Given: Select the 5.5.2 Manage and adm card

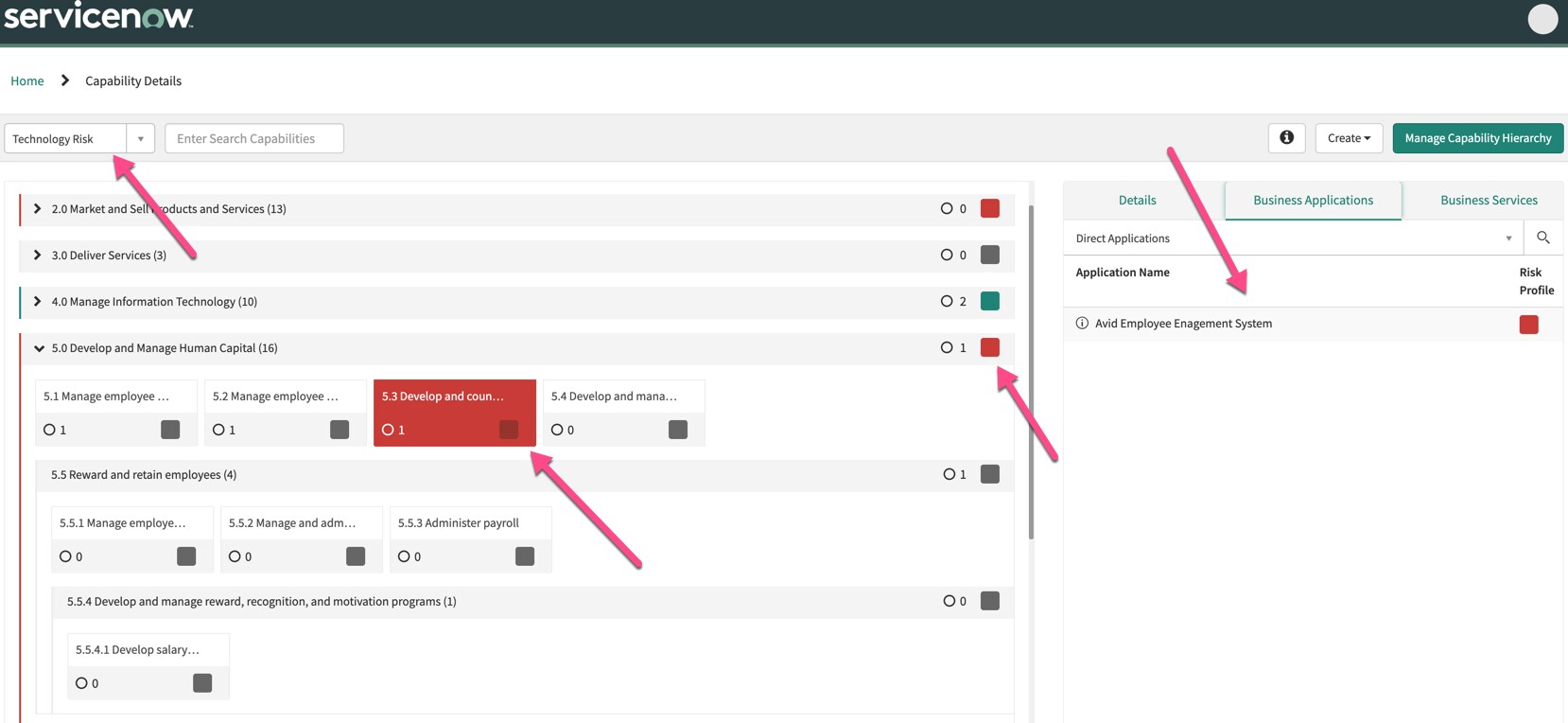Looking at the screenshot, I should 302,539.
